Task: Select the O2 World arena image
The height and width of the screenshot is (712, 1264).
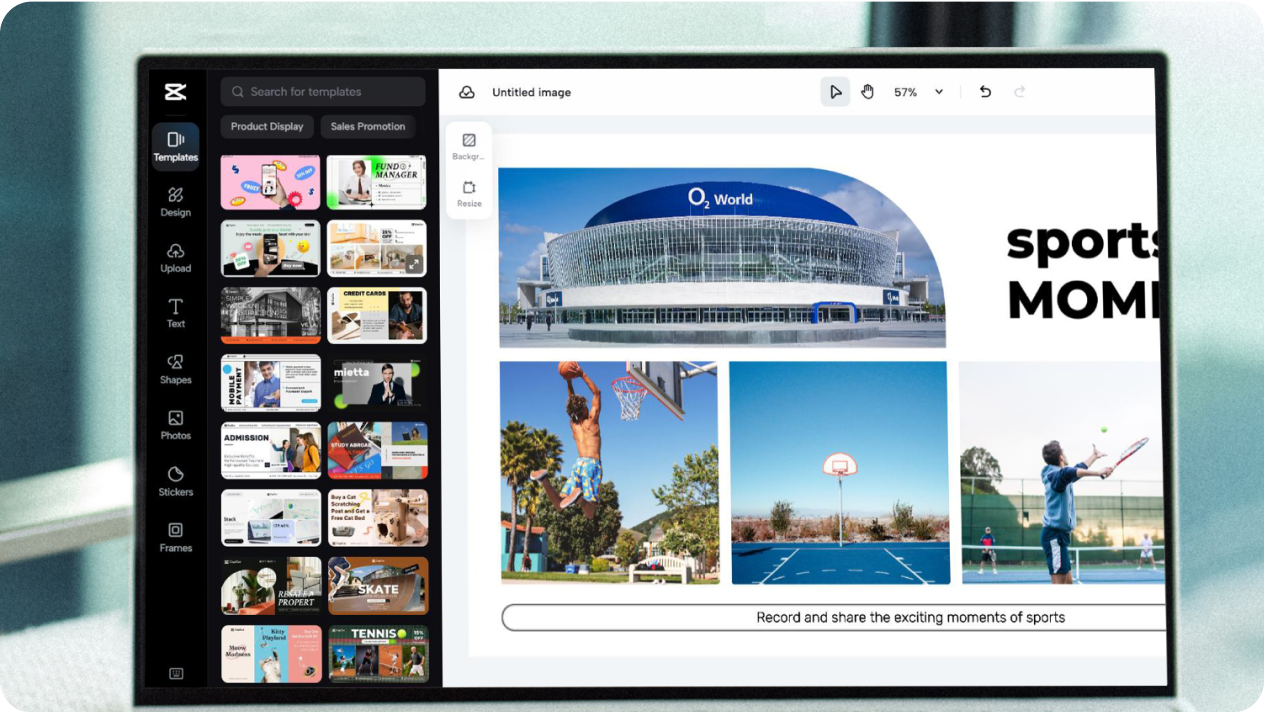Action: pos(721,257)
